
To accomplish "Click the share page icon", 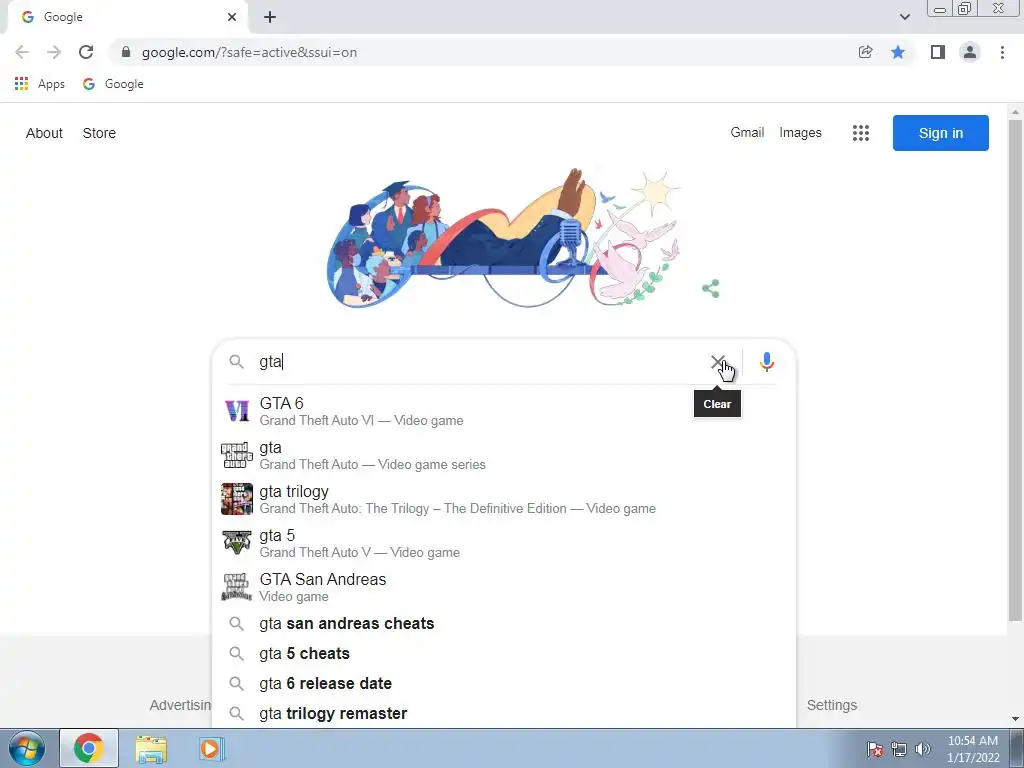I will click(865, 52).
